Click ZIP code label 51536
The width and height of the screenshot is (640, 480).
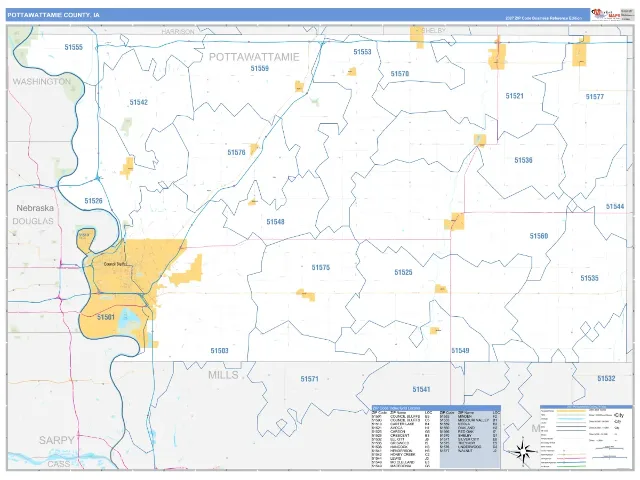pyautogui.click(x=523, y=160)
